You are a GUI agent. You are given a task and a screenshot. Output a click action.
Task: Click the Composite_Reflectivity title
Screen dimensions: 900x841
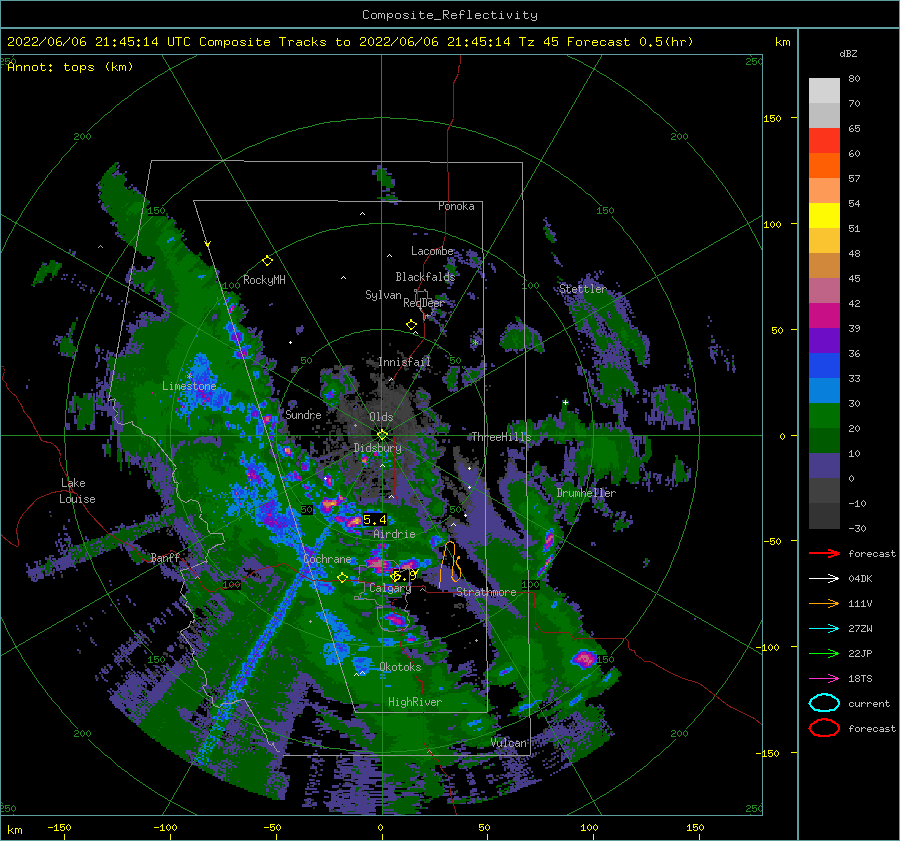pyautogui.click(x=449, y=15)
